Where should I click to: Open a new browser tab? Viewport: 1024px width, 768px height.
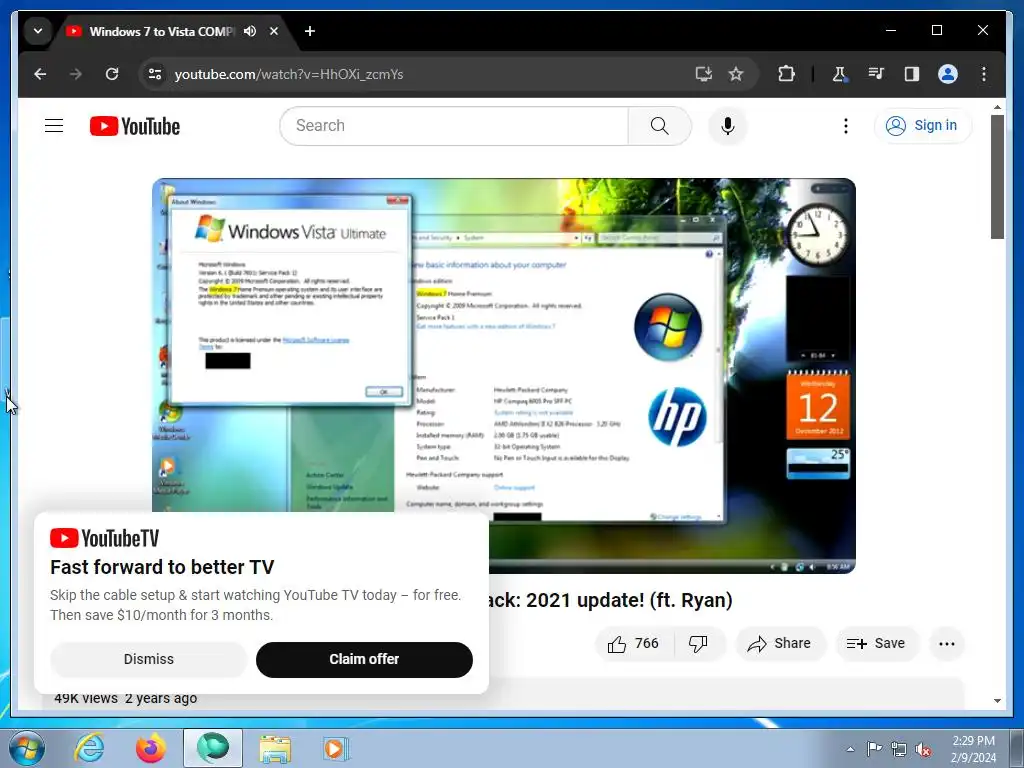(310, 31)
